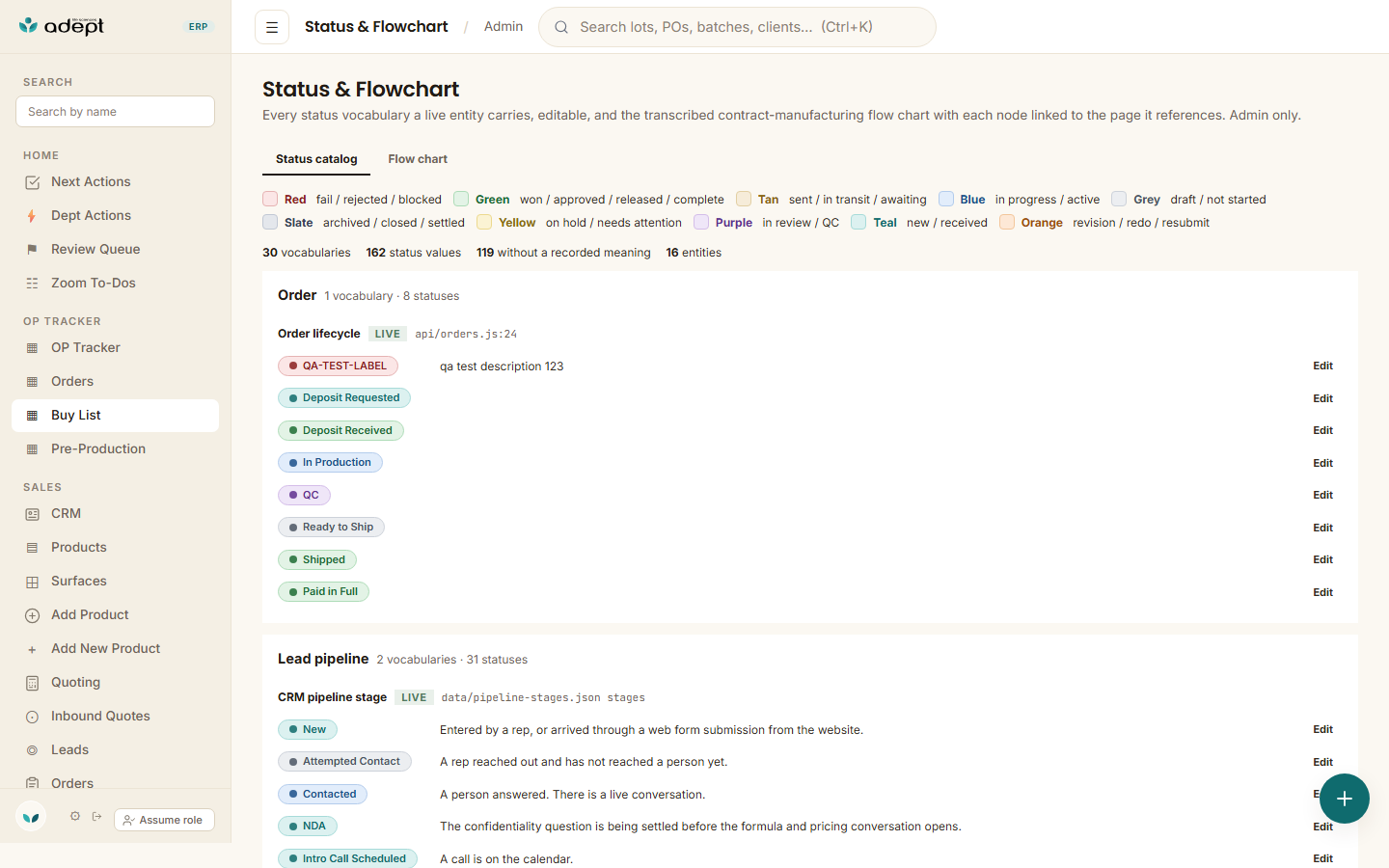Click the adept logo in the sidebar
Screen dimensions: 1389x868
click(x=62, y=26)
